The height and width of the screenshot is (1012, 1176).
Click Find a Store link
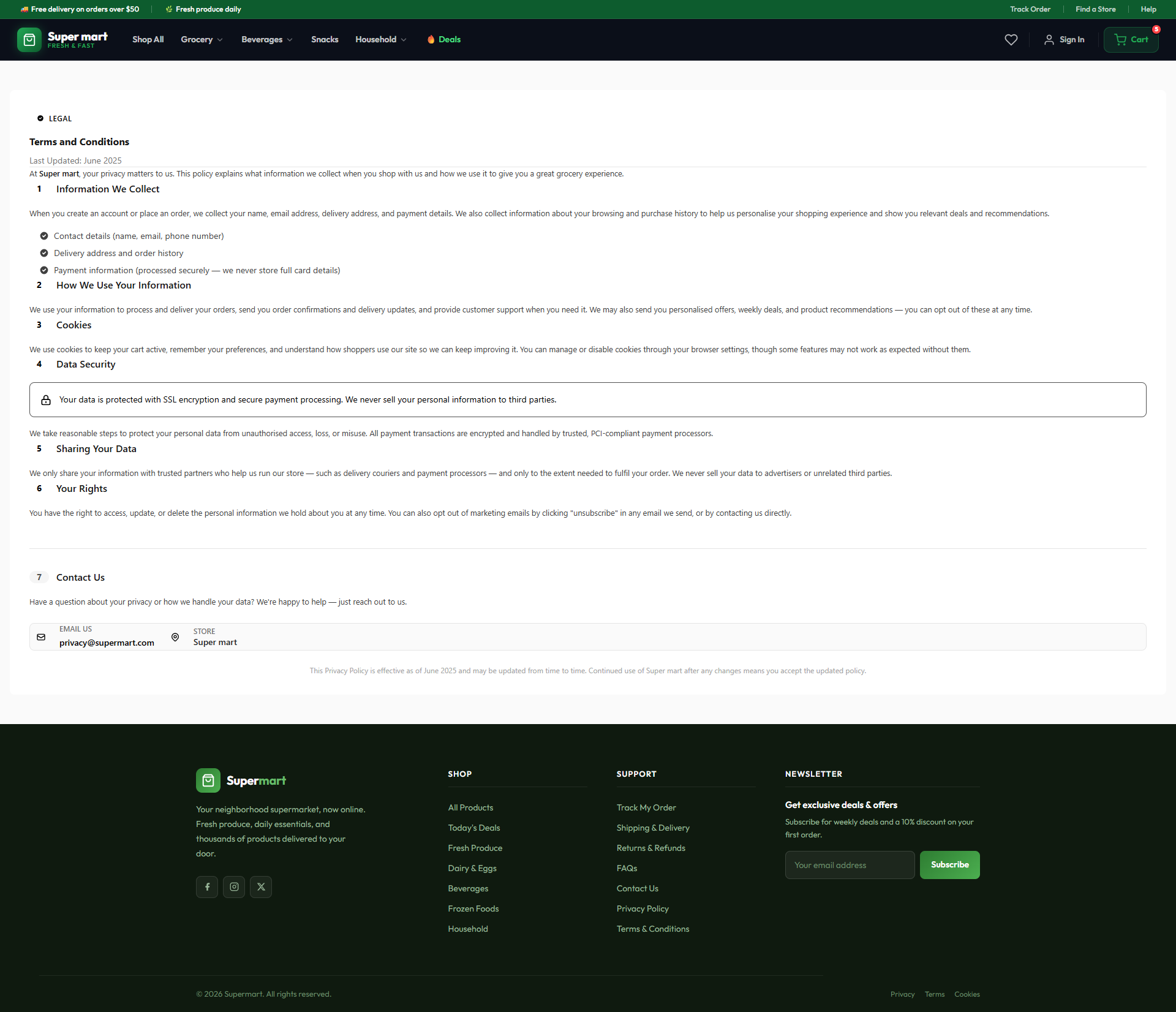tap(1095, 9)
